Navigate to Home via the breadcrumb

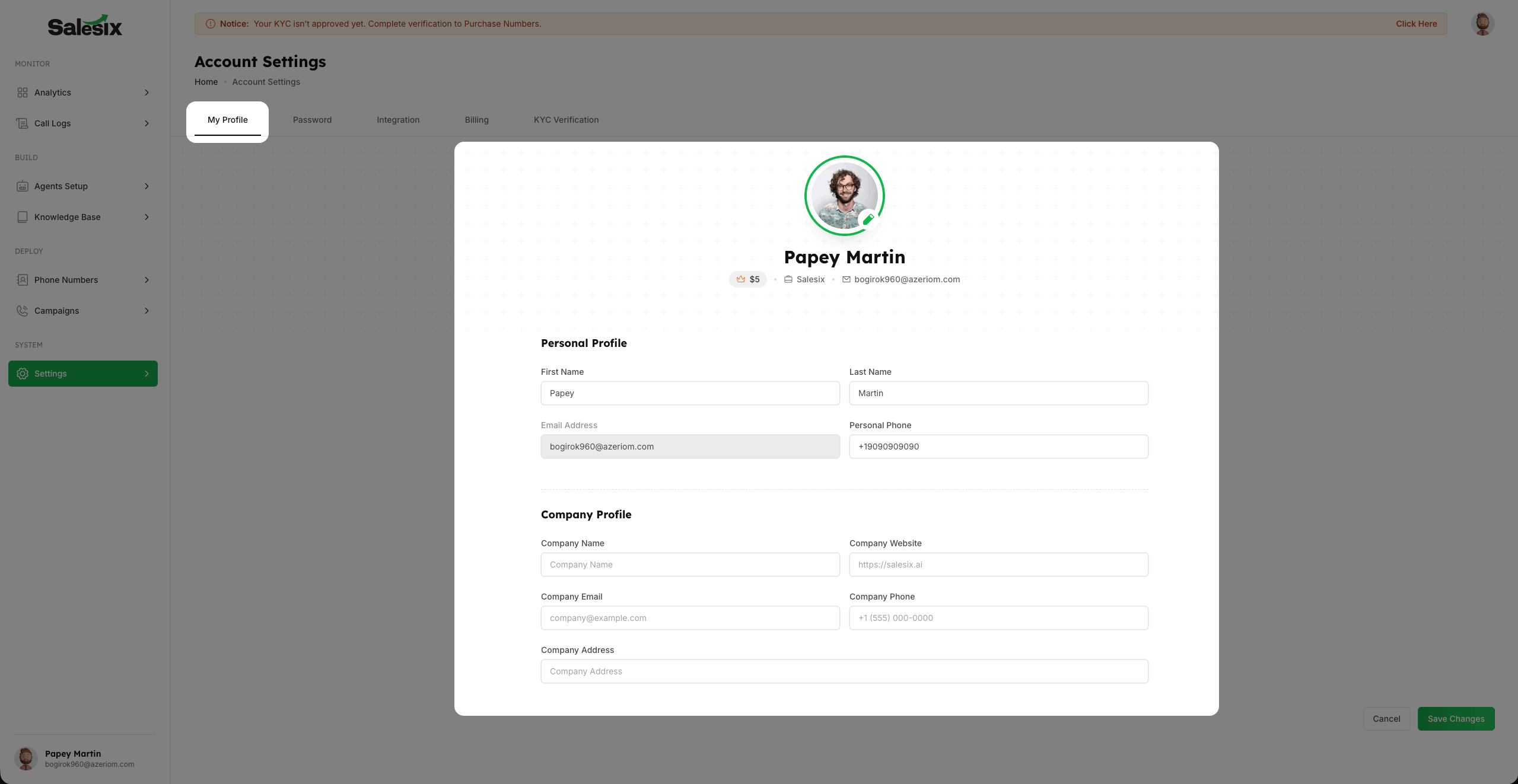tap(206, 82)
